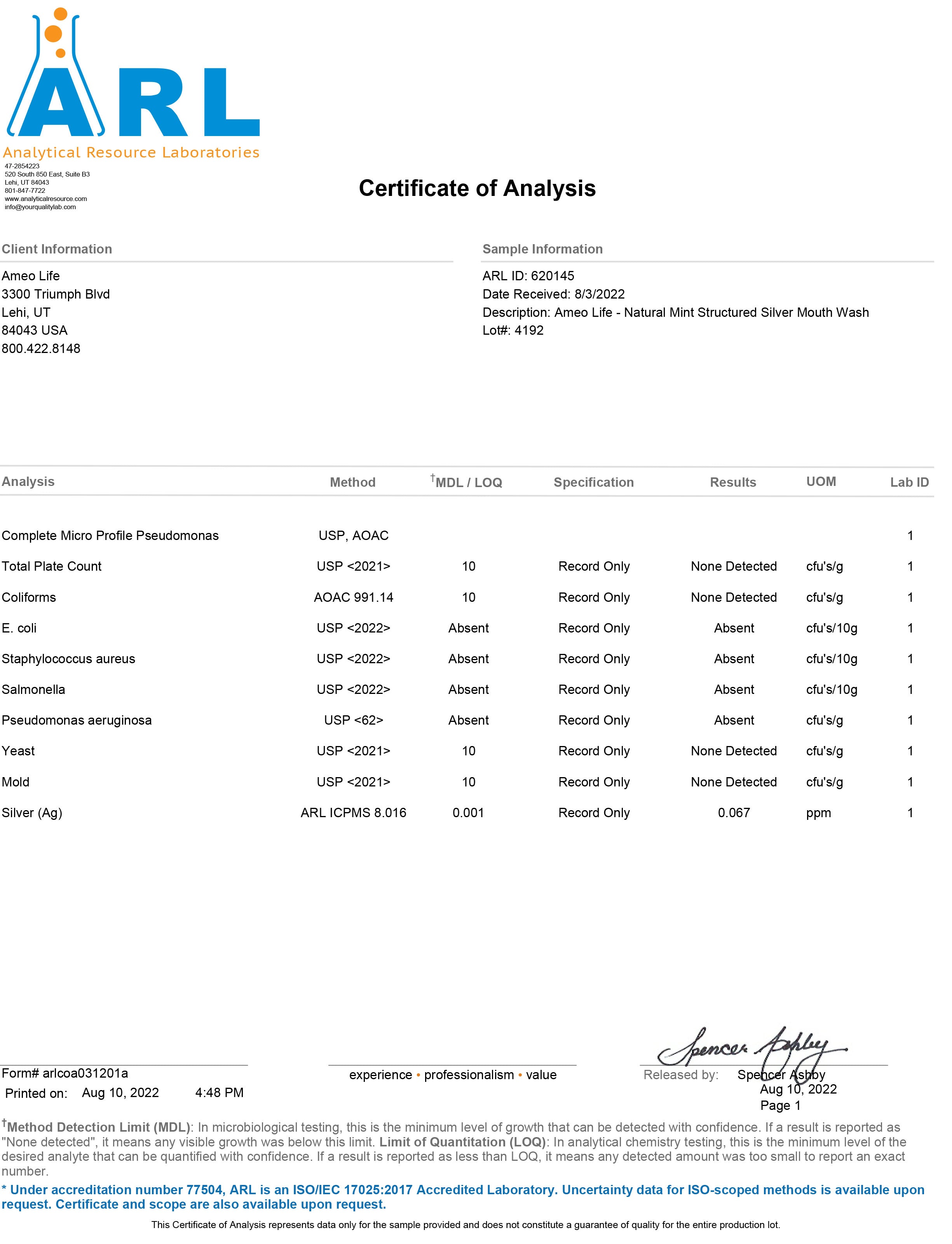Click the info@yourqualitylab.com email address
952x1244 pixels.
click(40, 207)
